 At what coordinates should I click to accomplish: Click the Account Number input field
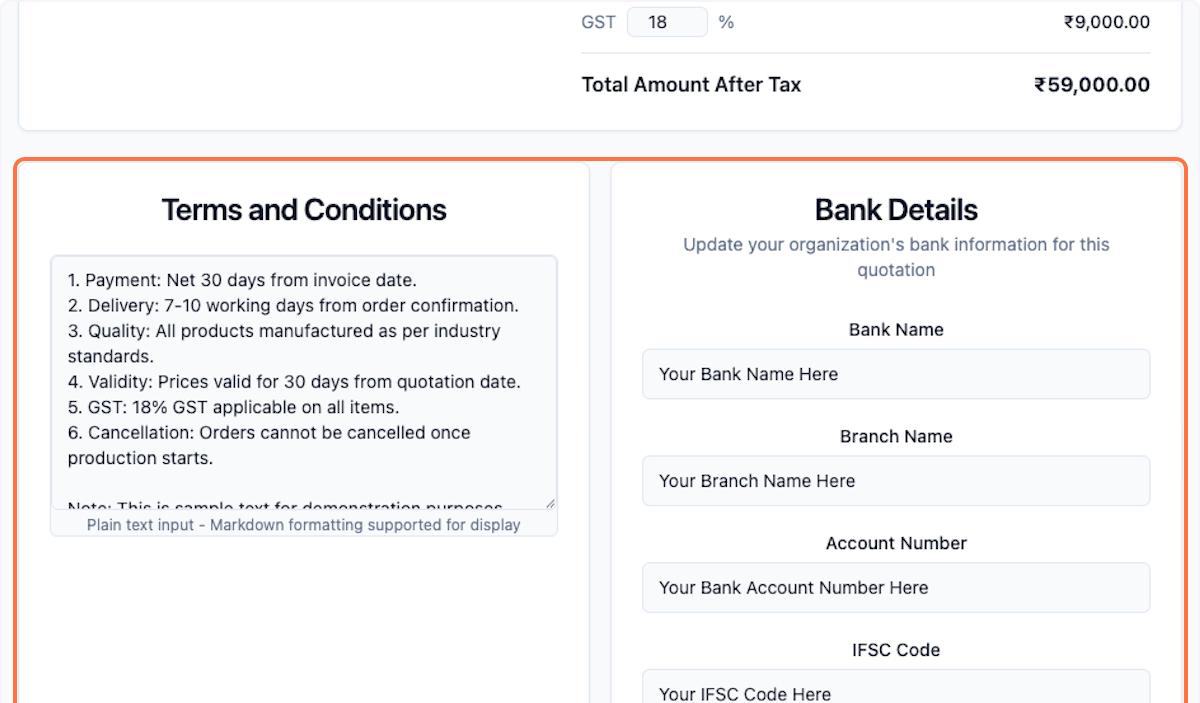coord(896,588)
